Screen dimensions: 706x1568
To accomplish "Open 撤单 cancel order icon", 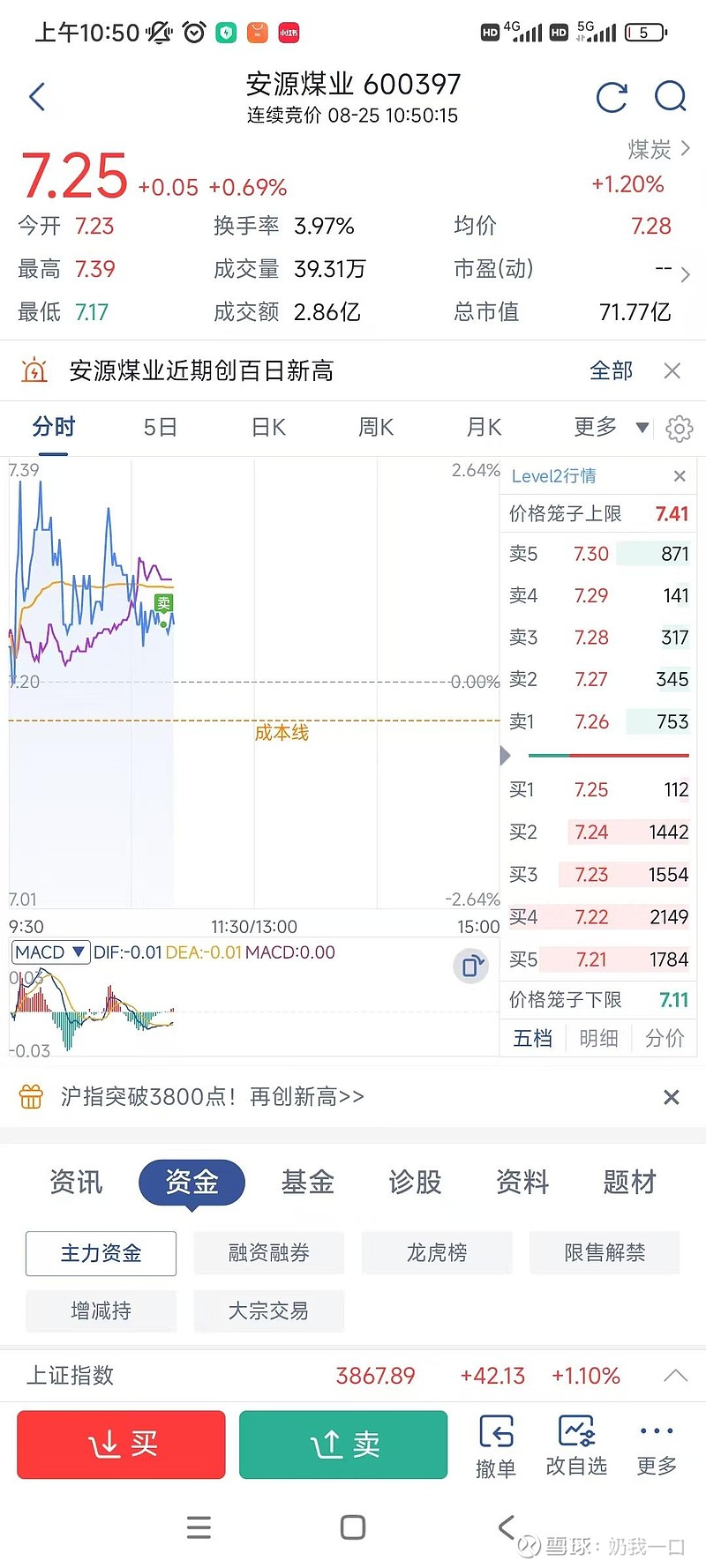I will click(x=496, y=1445).
